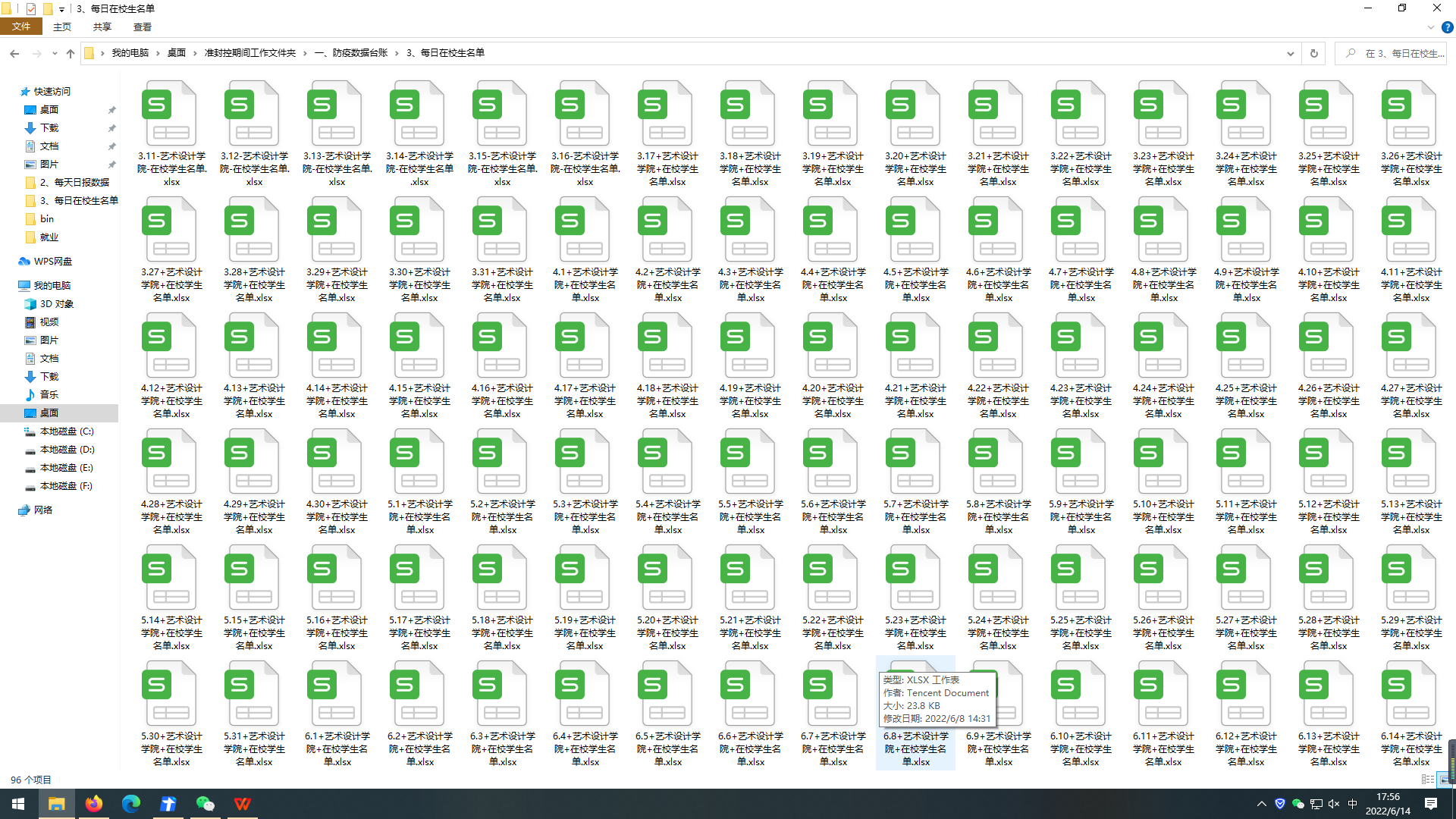This screenshot has height=819, width=1456.
Task: Switch to the 查看 ribbon tab
Action: pos(143,27)
